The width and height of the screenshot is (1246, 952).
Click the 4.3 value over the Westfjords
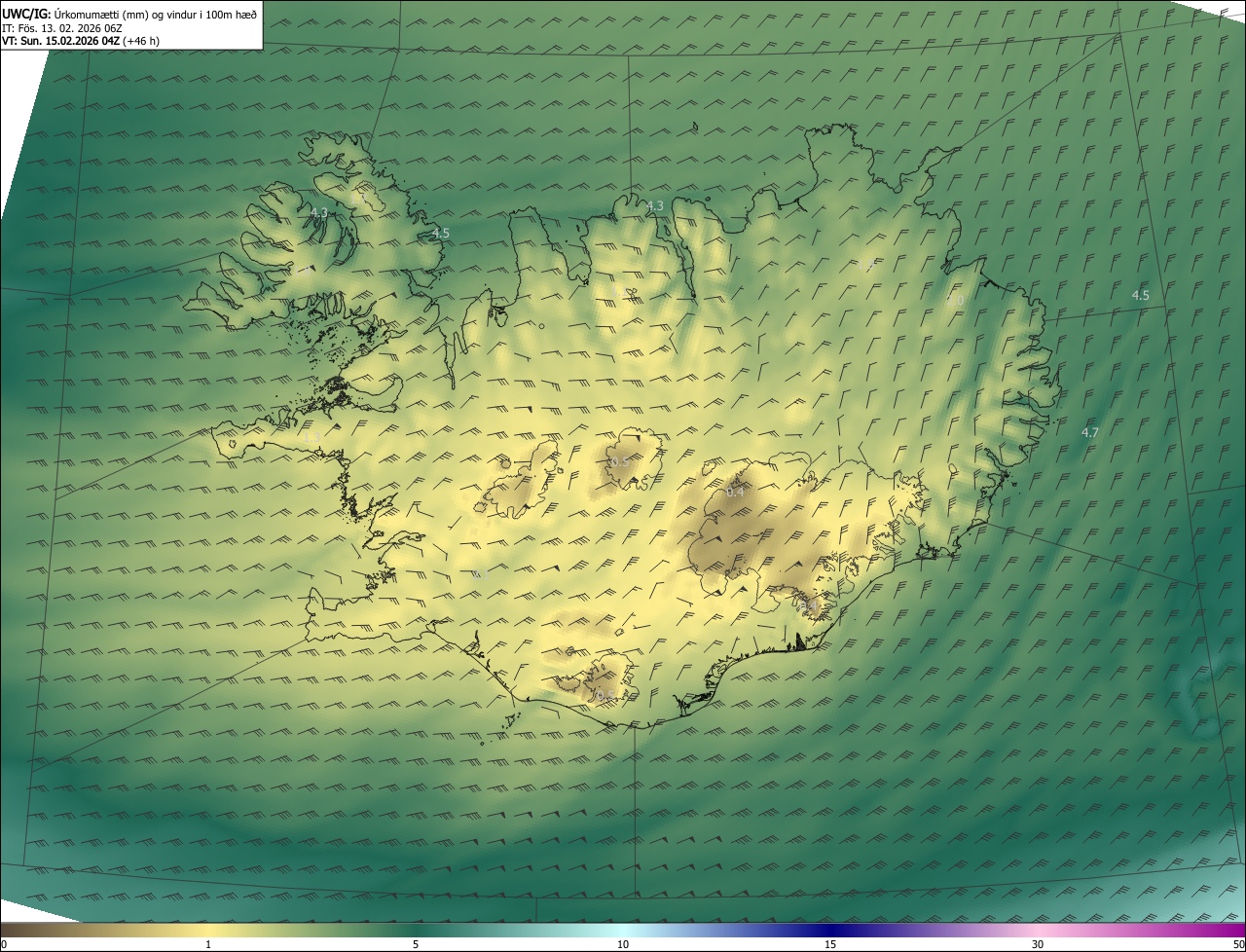pos(318,212)
